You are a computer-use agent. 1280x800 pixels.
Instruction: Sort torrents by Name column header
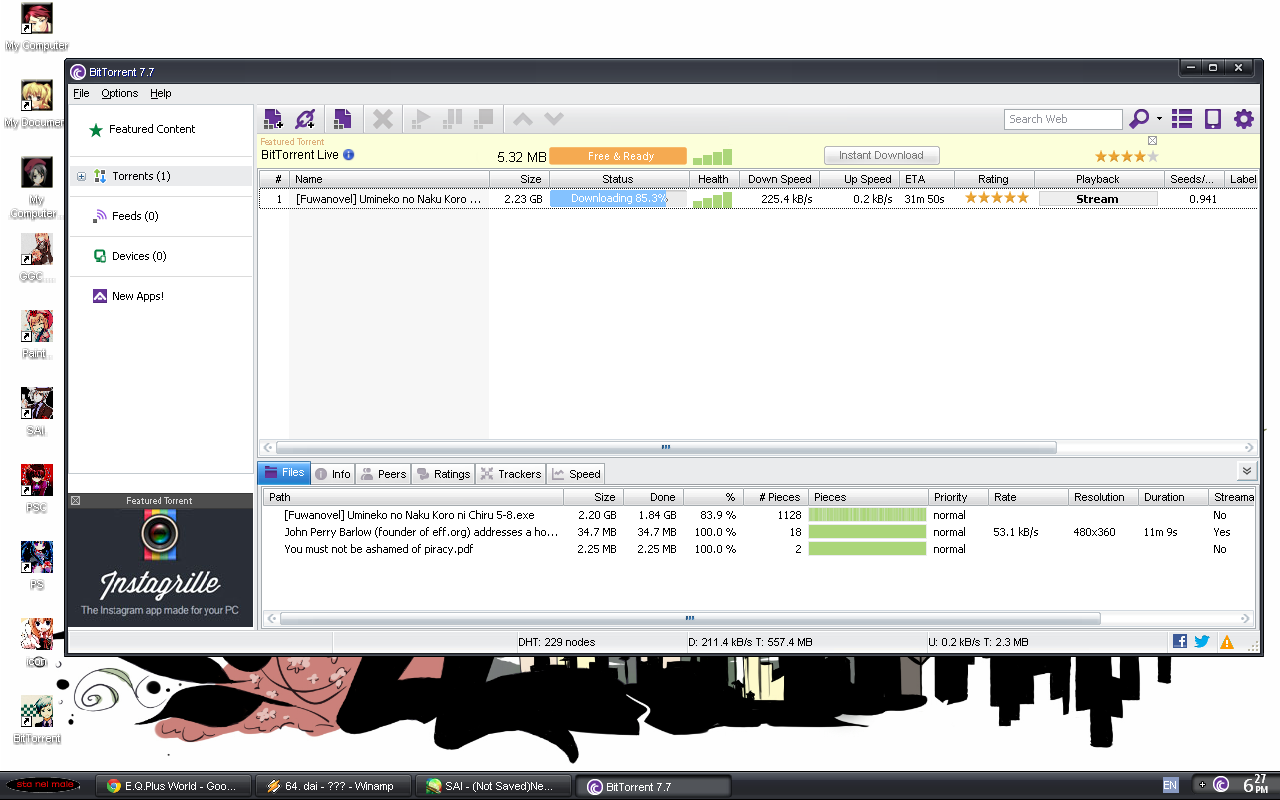[390, 179]
